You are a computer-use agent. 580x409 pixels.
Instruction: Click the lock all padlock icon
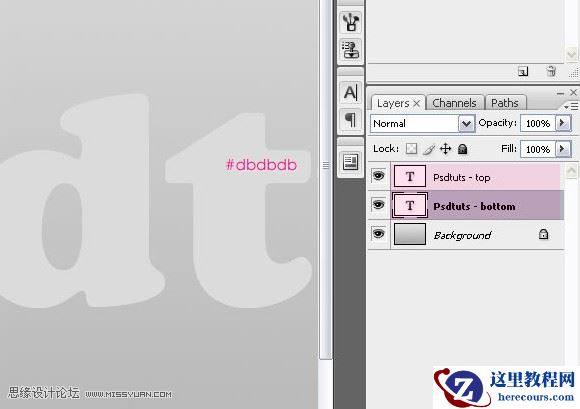point(462,149)
